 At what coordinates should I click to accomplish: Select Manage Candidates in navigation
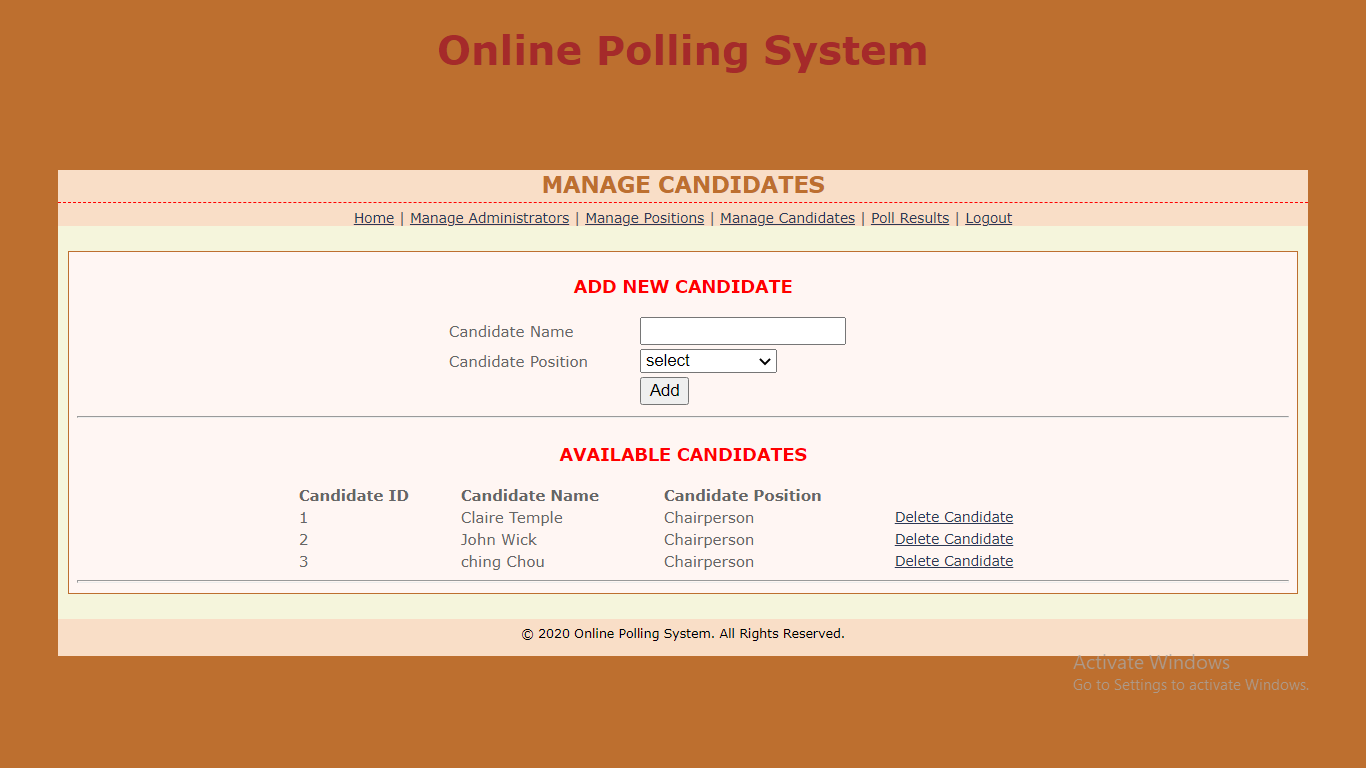787,218
